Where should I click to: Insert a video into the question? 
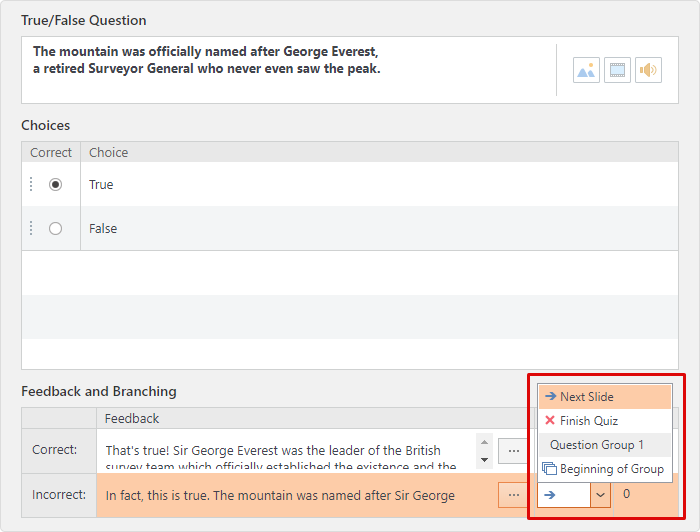pos(617,70)
